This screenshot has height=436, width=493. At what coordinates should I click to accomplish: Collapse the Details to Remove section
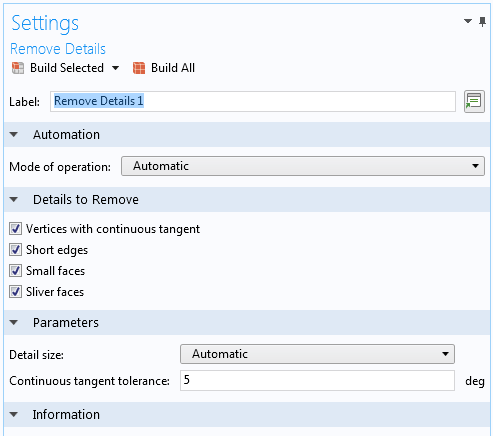coord(14,200)
